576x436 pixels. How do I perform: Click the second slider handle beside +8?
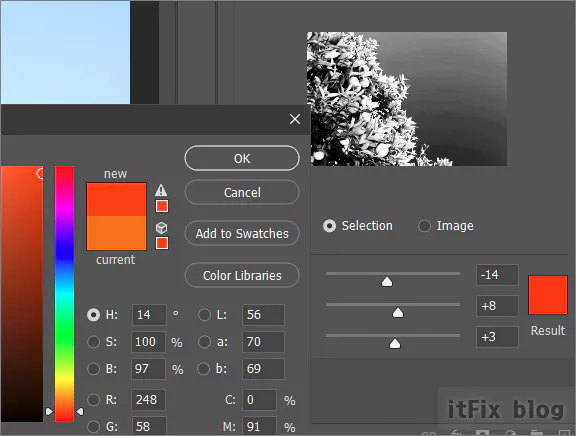coord(398,313)
